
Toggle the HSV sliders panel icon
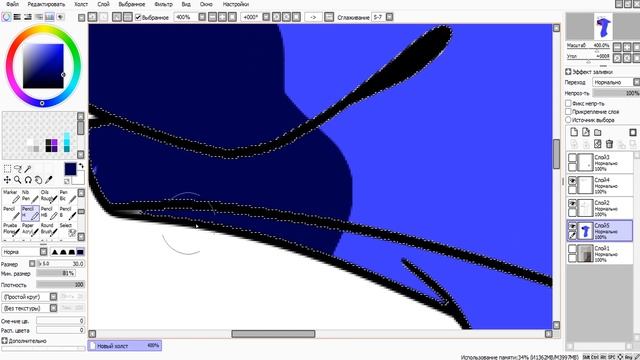[x=28, y=17]
